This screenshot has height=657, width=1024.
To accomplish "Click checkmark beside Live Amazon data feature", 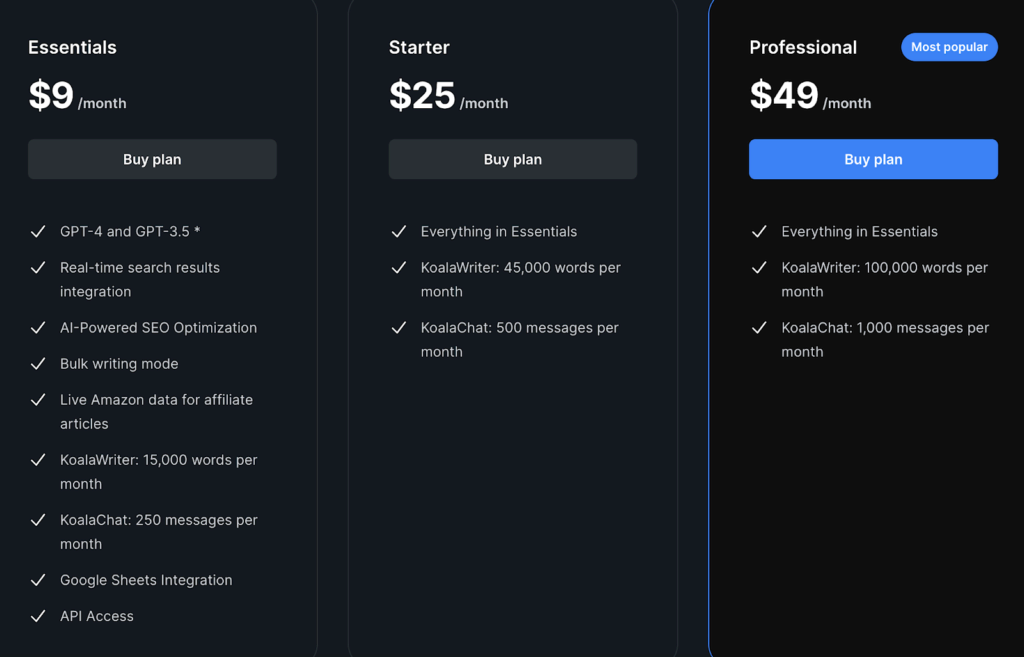I will click(x=38, y=400).
